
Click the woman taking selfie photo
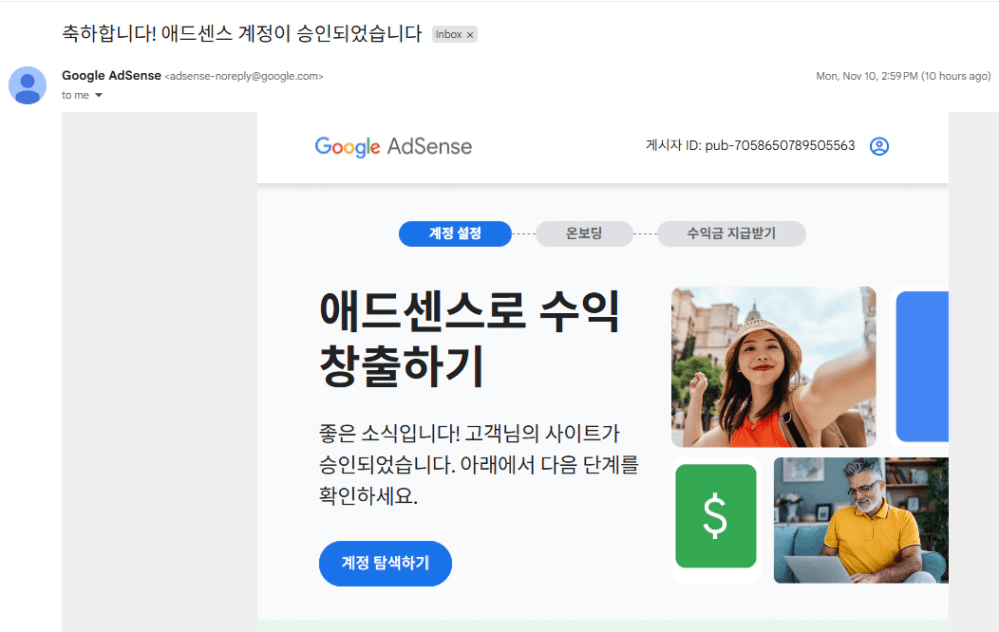[x=773, y=367]
